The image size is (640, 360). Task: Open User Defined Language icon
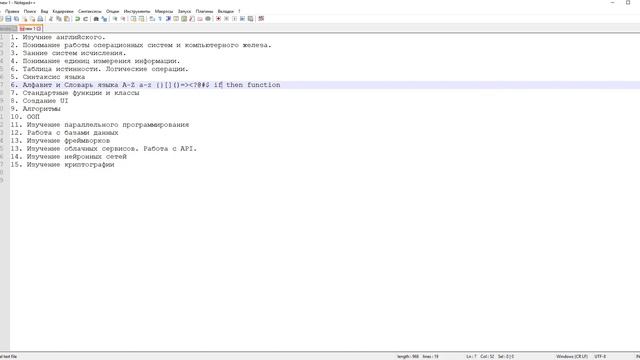[176, 19]
